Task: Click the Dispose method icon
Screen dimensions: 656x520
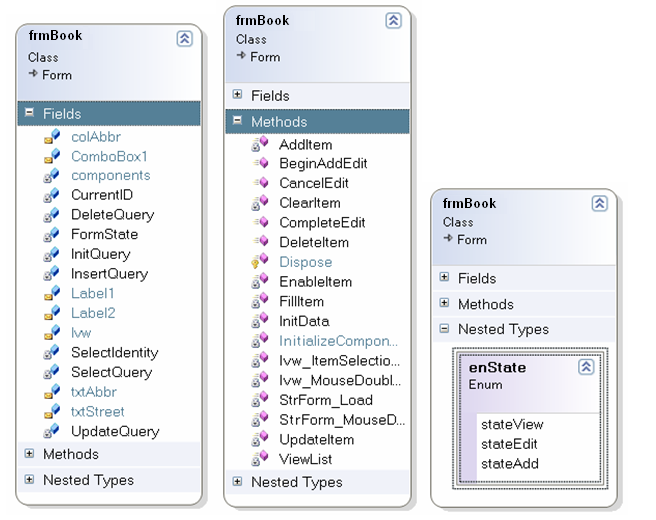Action: (x=260, y=262)
